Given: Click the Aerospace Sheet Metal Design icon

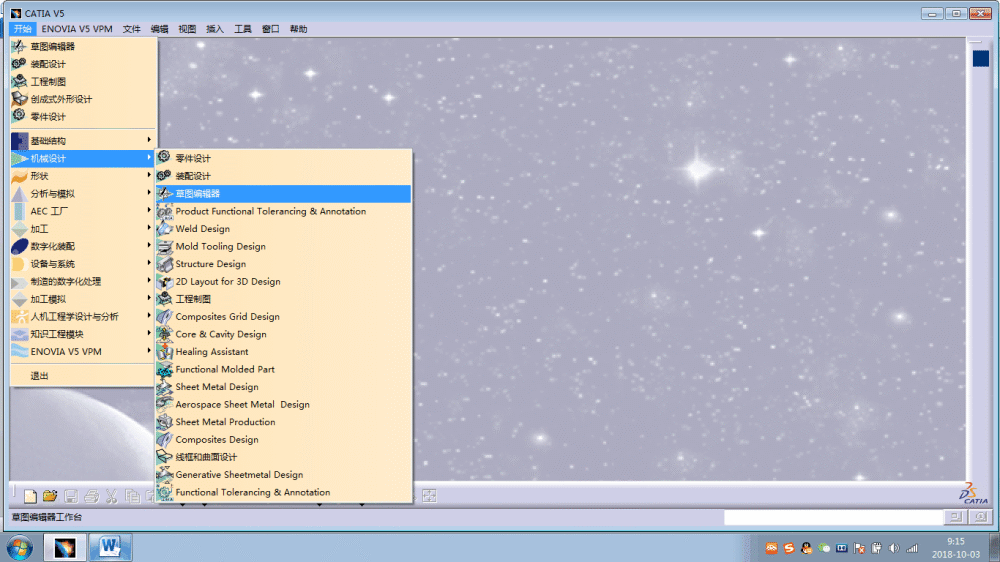Looking at the screenshot, I should [165, 404].
